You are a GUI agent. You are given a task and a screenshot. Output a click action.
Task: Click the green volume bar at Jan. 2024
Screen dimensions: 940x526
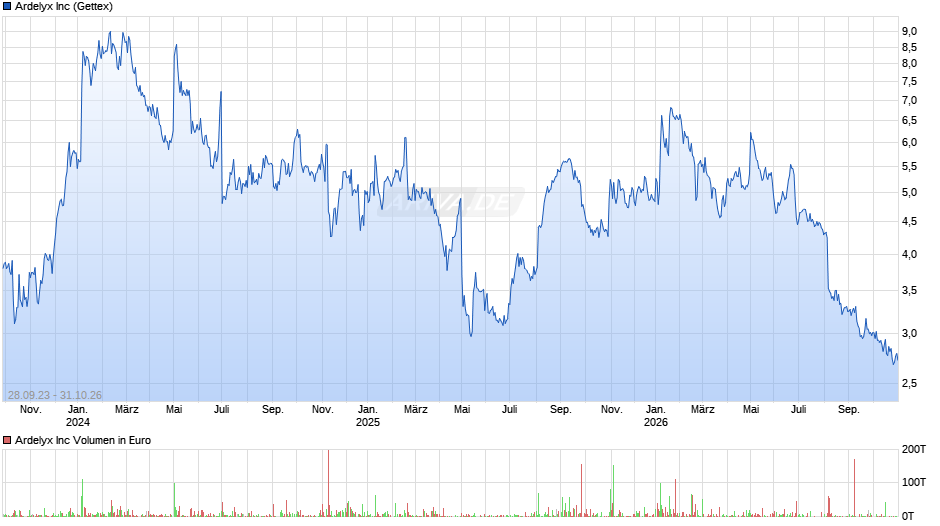82,498
